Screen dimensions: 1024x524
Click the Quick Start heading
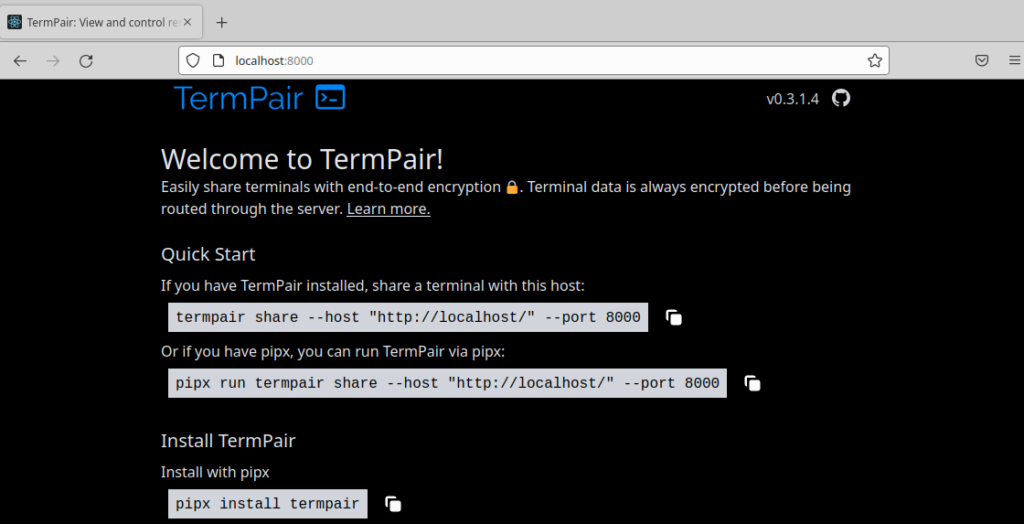pyautogui.click(x=208, y=254)
